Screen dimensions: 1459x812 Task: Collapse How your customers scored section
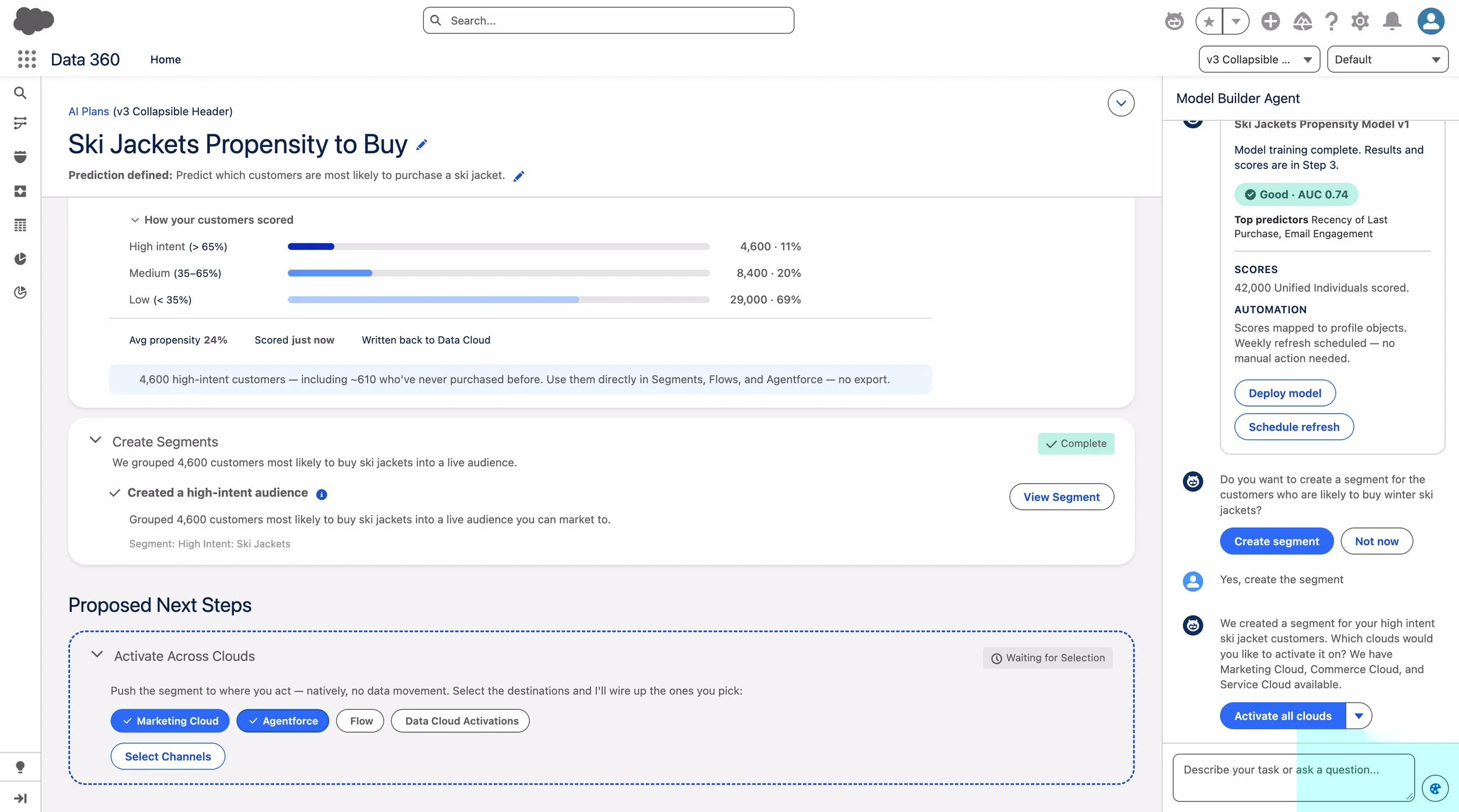click(135, 220)
